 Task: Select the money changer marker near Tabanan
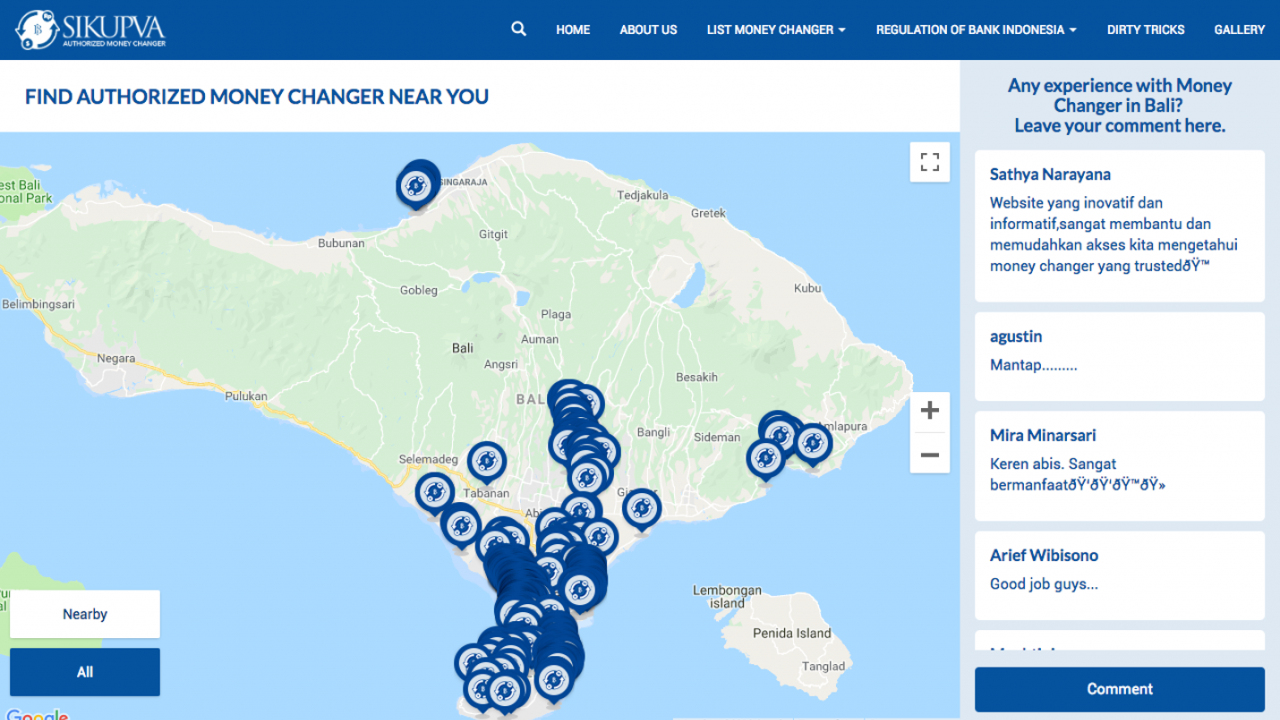(487, 462)
